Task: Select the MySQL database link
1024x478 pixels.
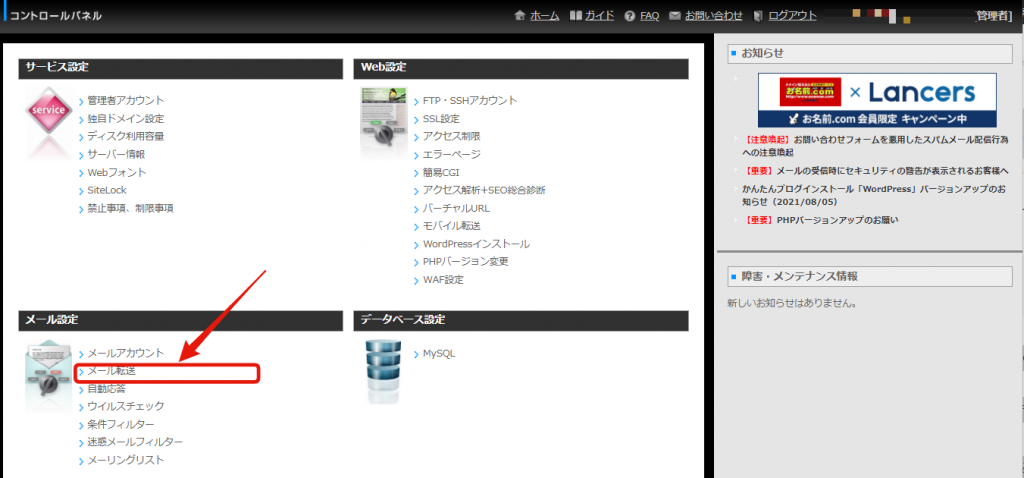Action: 439,353
